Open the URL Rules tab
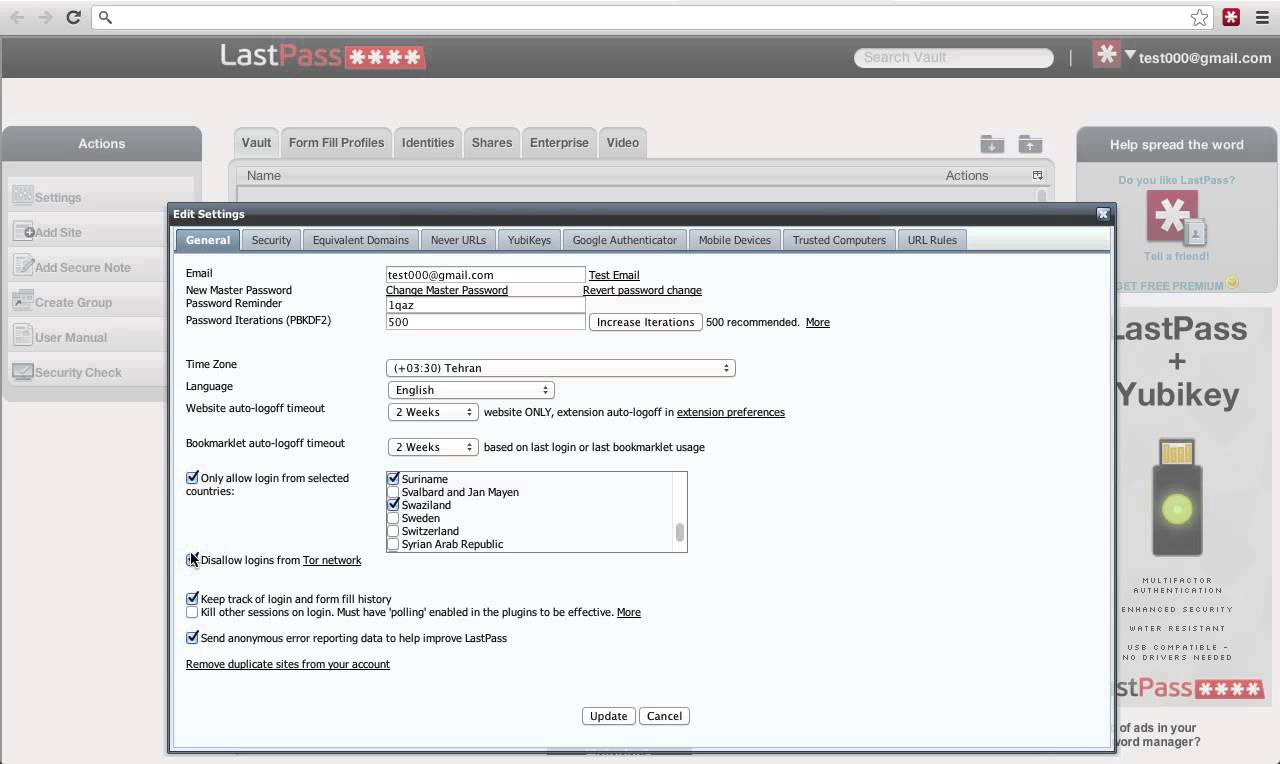 point(932,240)
